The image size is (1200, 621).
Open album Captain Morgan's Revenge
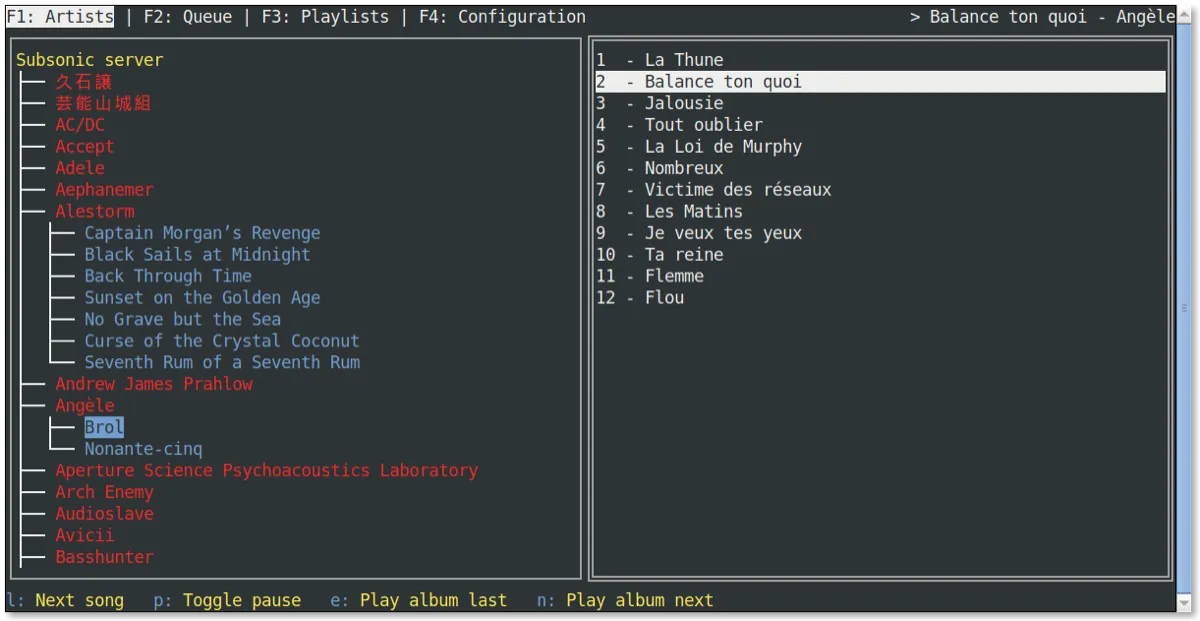(202, 233)
